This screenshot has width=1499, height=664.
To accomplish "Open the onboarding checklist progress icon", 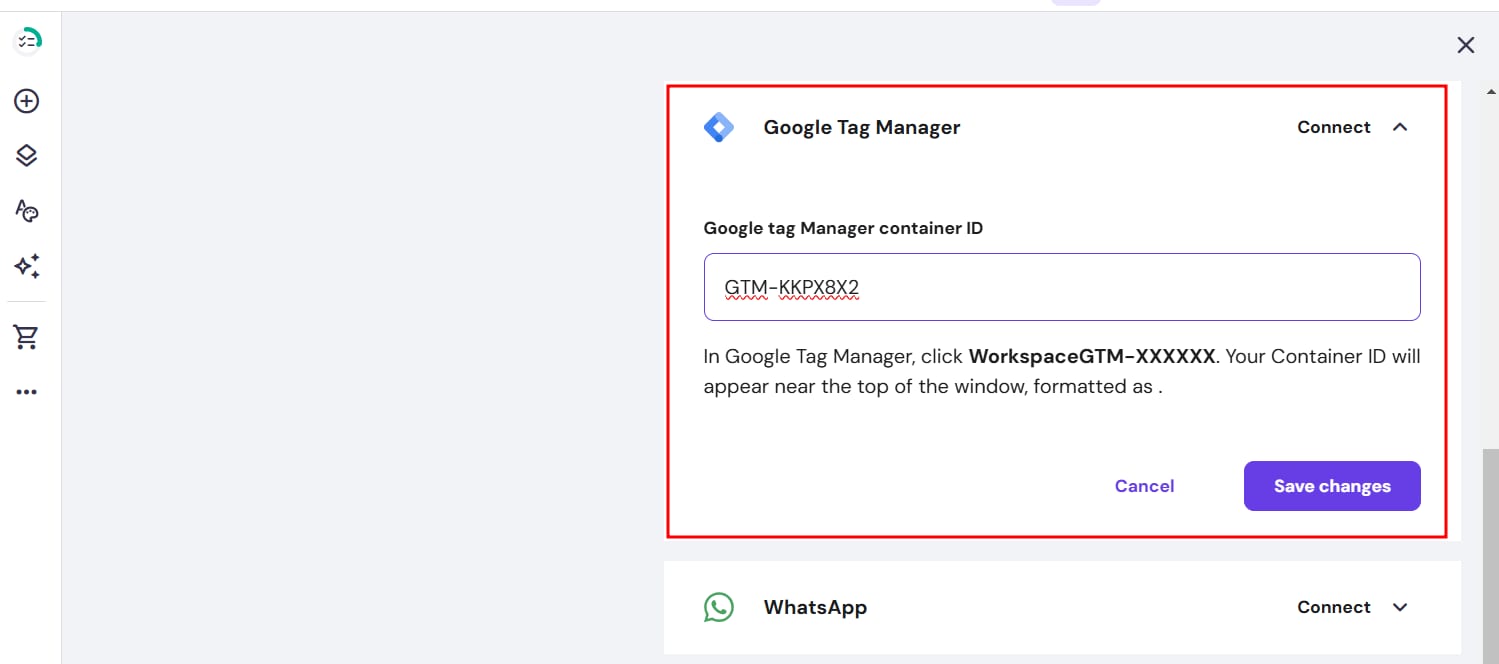I will pyautogui.click(x=27, y=41).
